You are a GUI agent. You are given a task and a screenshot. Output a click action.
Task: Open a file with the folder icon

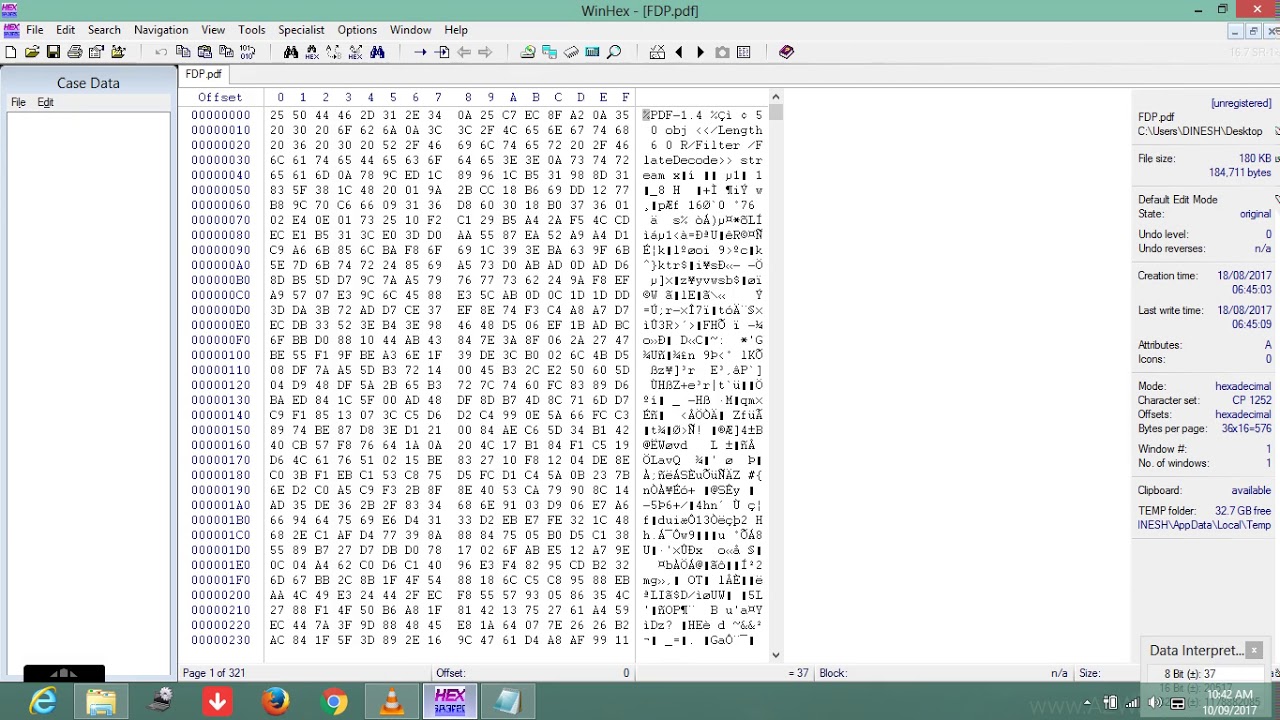[x=32, y=52]
